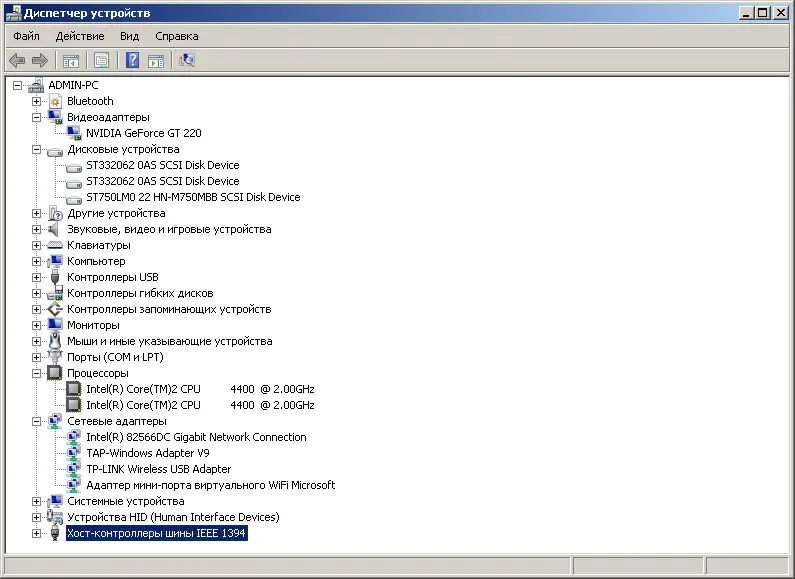Collapse the Видеоадаптеры category
Viewport: 795px width, 579px height.
[36, 117]
